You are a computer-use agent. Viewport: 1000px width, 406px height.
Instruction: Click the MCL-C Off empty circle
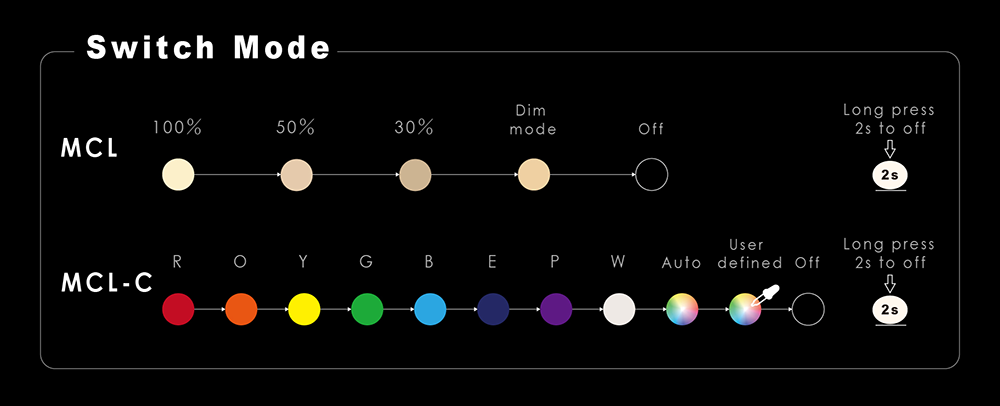[x=809, y=309]
